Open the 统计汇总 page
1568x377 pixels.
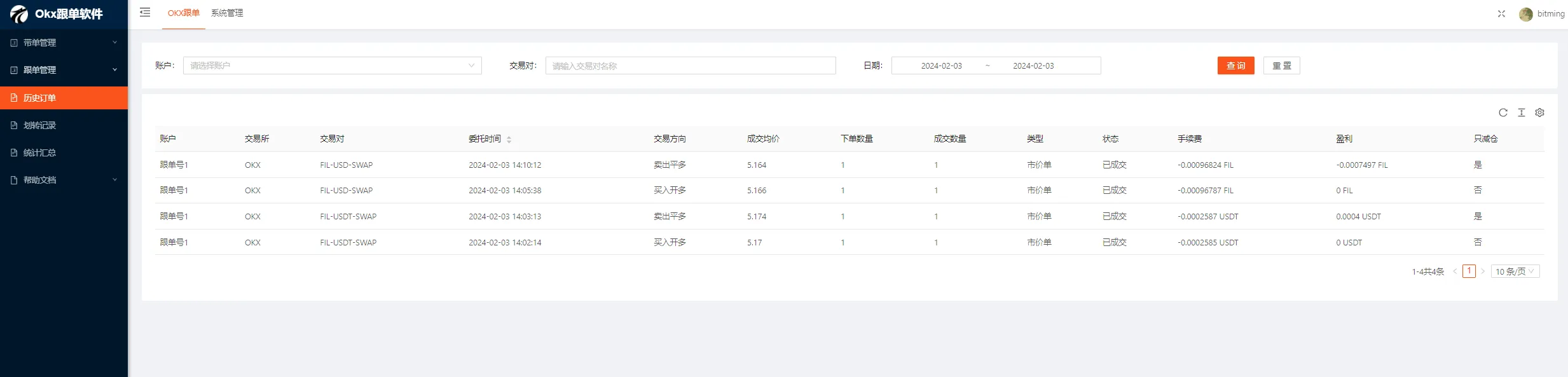pyautogui.click(x=64, y=153)
